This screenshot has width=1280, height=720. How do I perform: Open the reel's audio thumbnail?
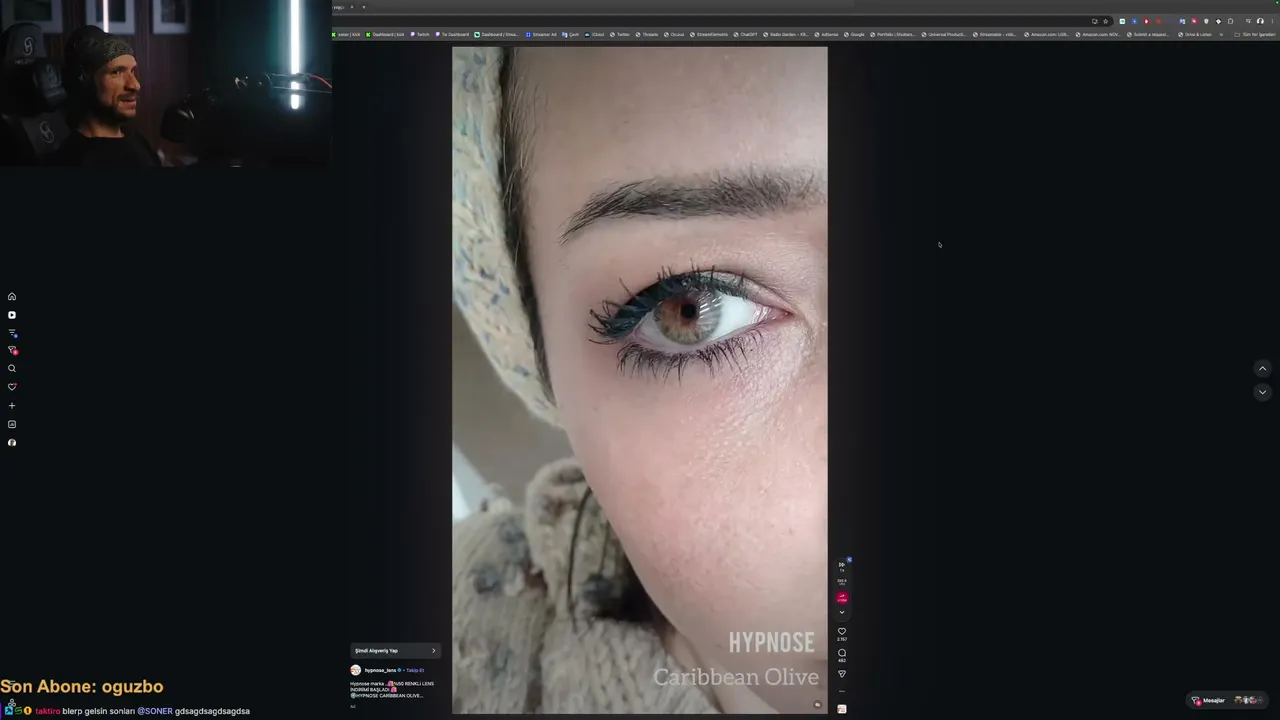[842, 709]
